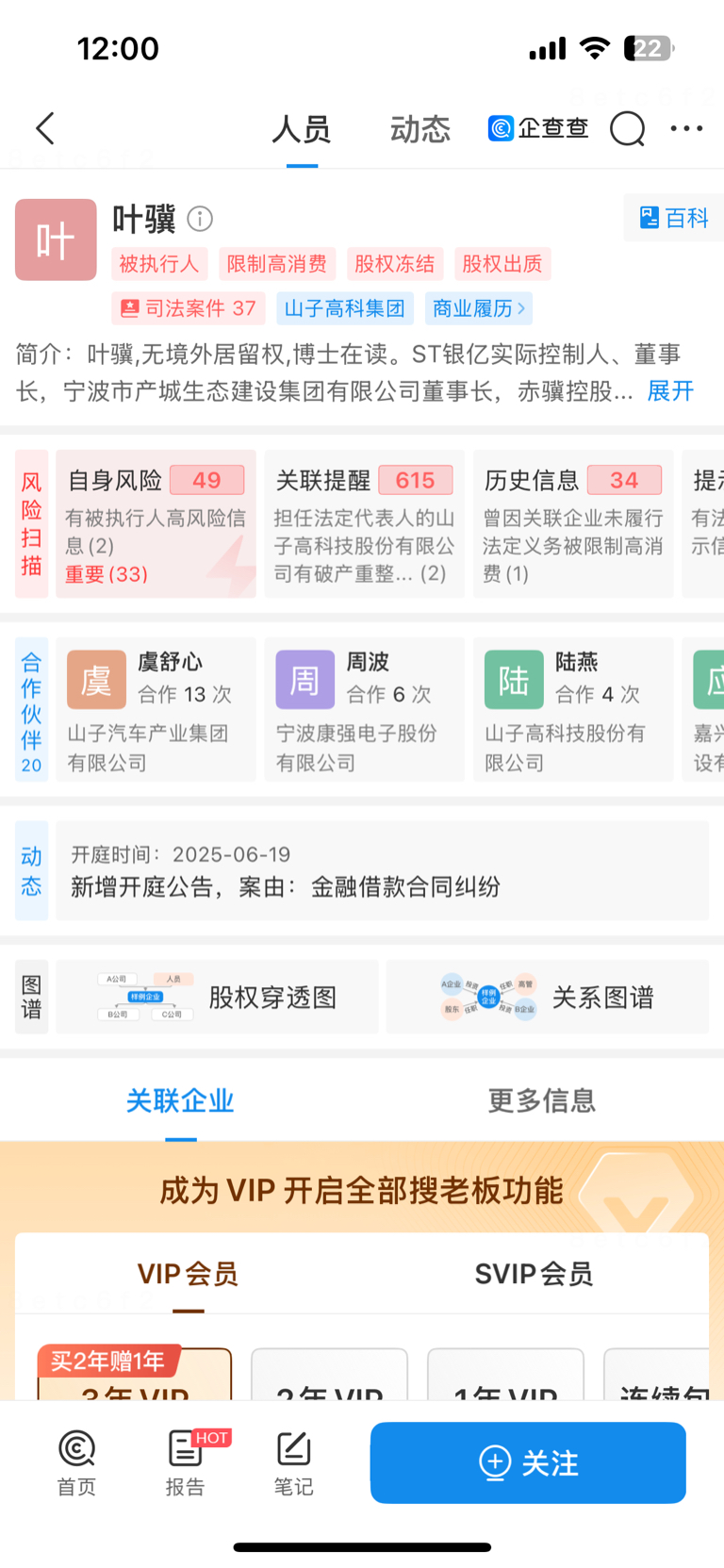724x1568 pixels.
Task: Tap 重要 (33) red text
Action: (x=107, y=574)
